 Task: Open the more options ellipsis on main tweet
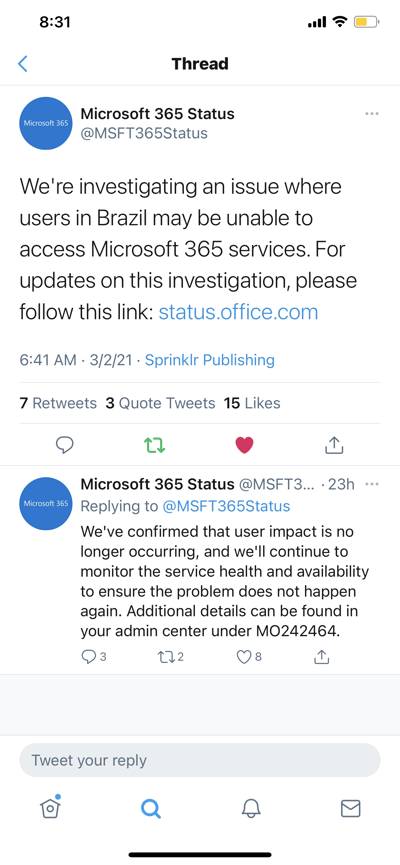coord(372,114)
